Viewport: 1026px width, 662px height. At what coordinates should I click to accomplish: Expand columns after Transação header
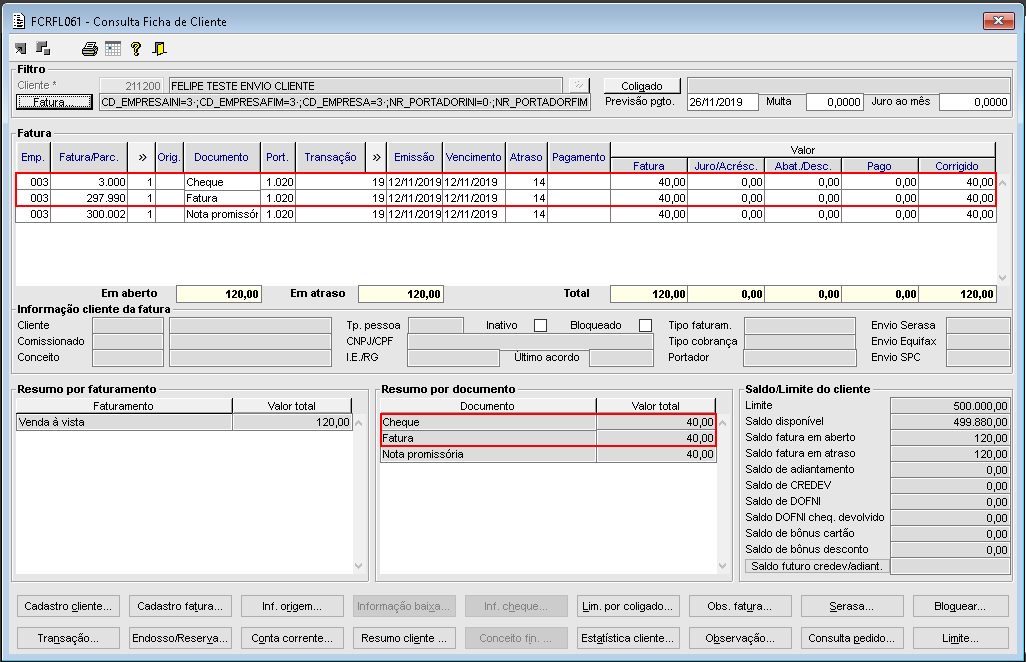pos(376,157)
